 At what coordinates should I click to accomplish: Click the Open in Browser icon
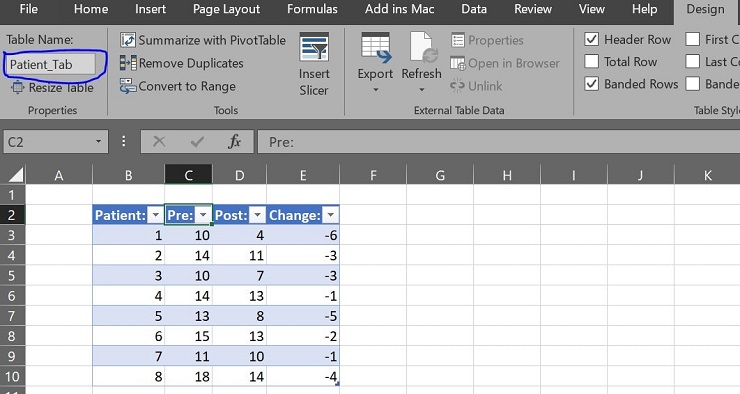coord(458,63)
